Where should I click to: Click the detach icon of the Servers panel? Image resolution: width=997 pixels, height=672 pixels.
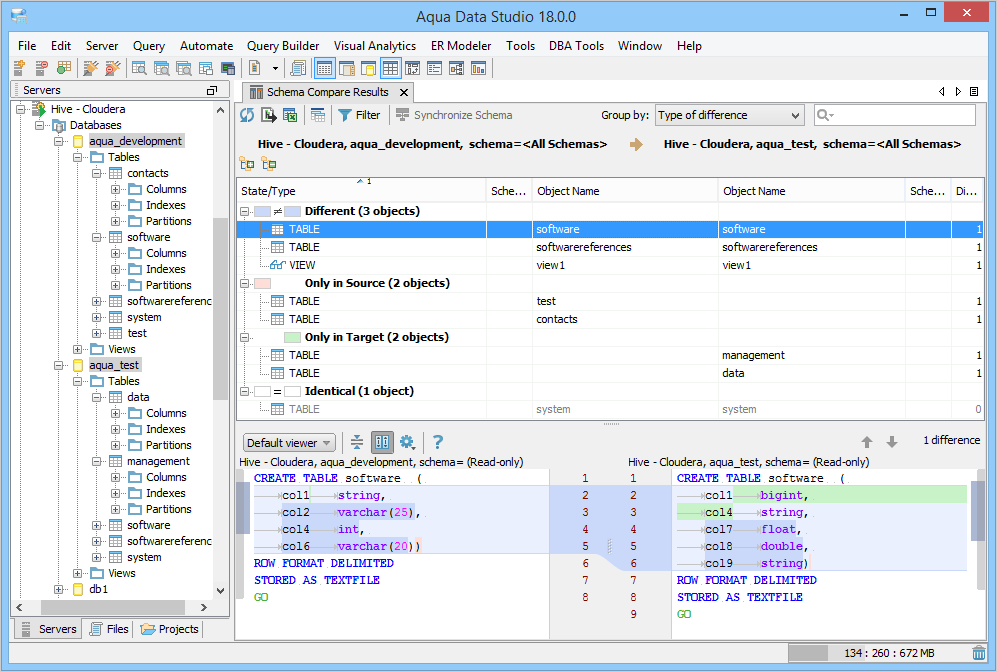pos(212,90)
